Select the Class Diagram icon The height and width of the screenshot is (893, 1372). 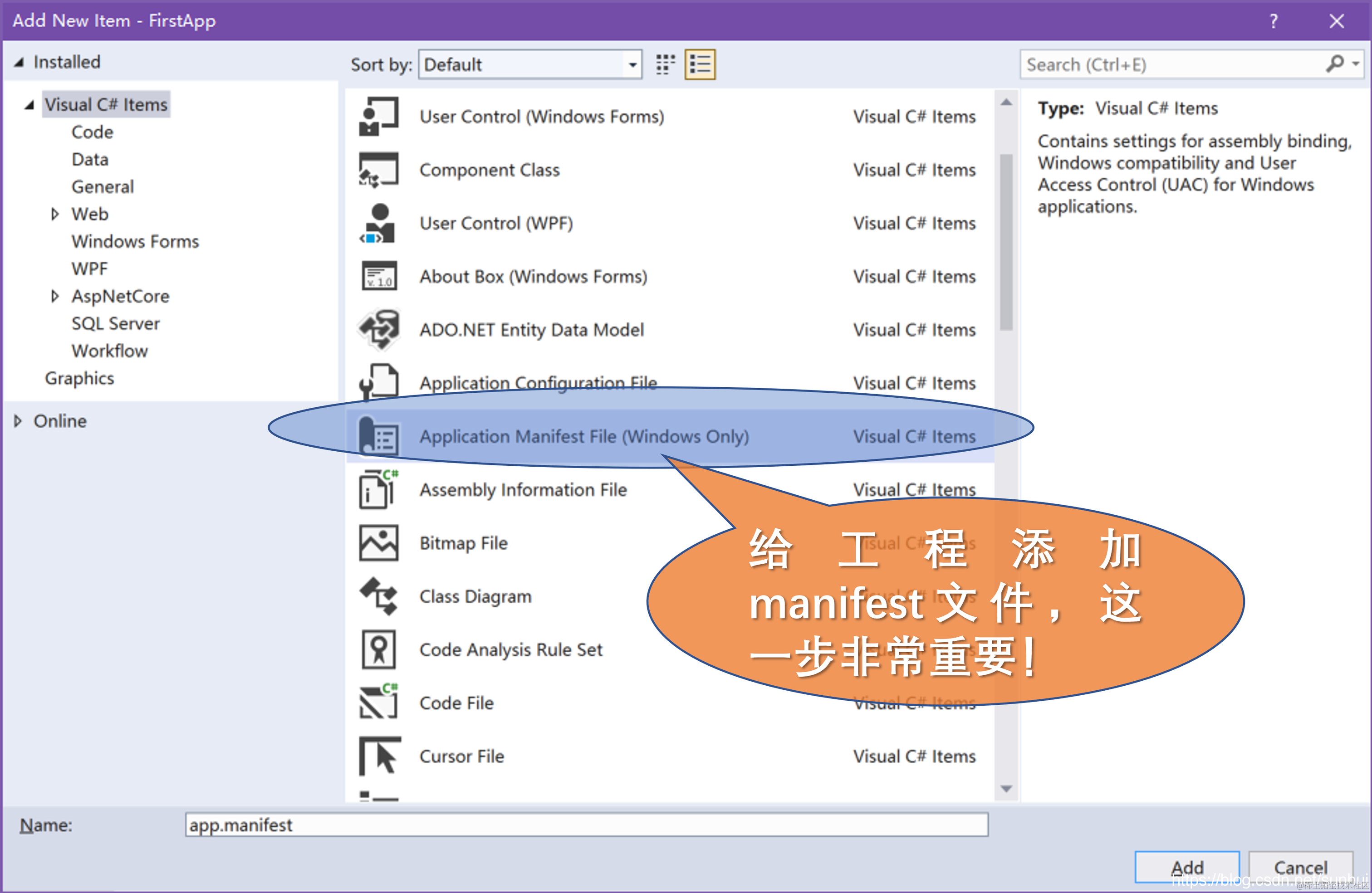tap(378, 596)
